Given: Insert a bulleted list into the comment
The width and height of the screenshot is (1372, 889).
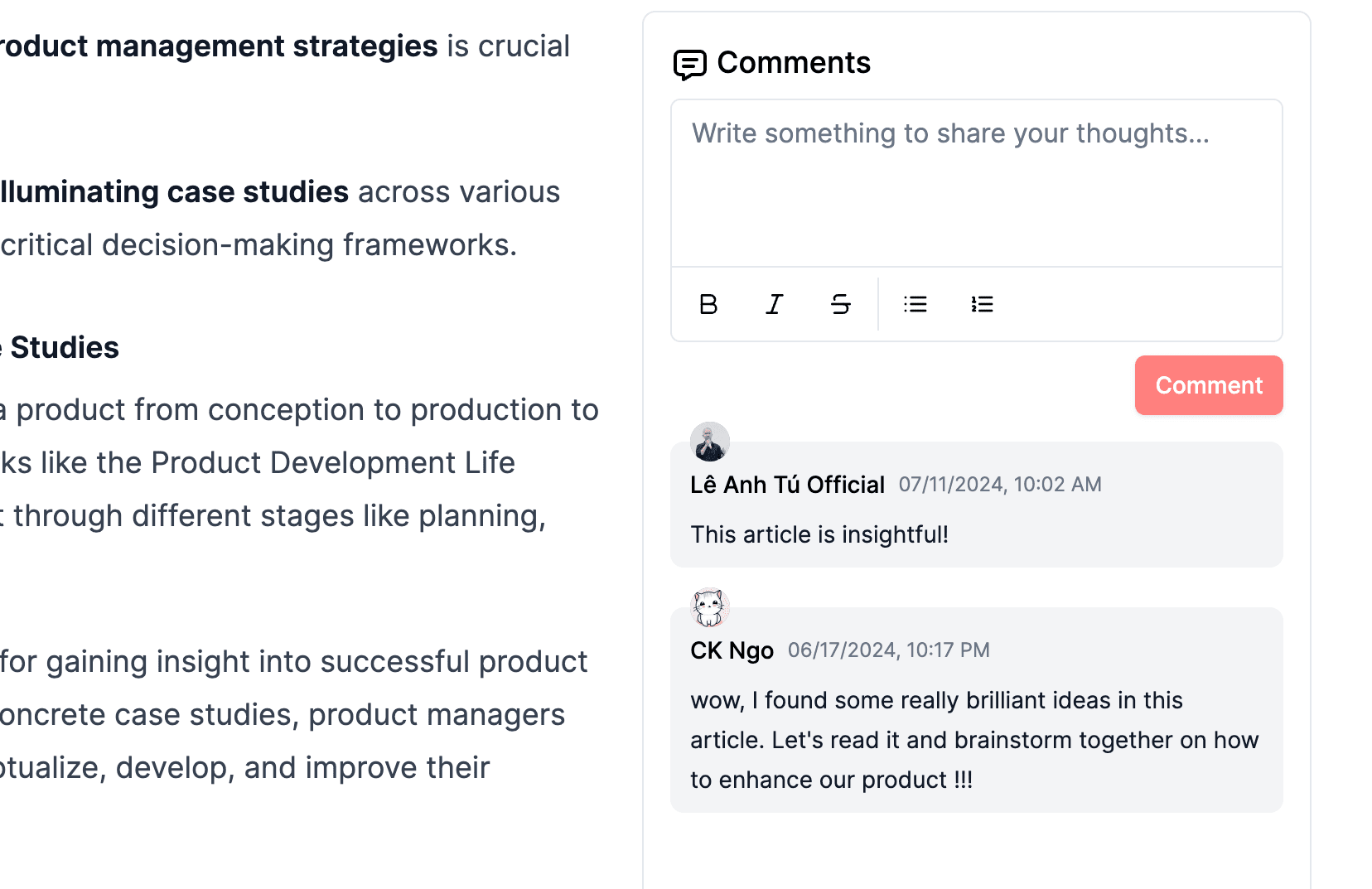Looking at the screenshot, I should (x=915, y=304).
